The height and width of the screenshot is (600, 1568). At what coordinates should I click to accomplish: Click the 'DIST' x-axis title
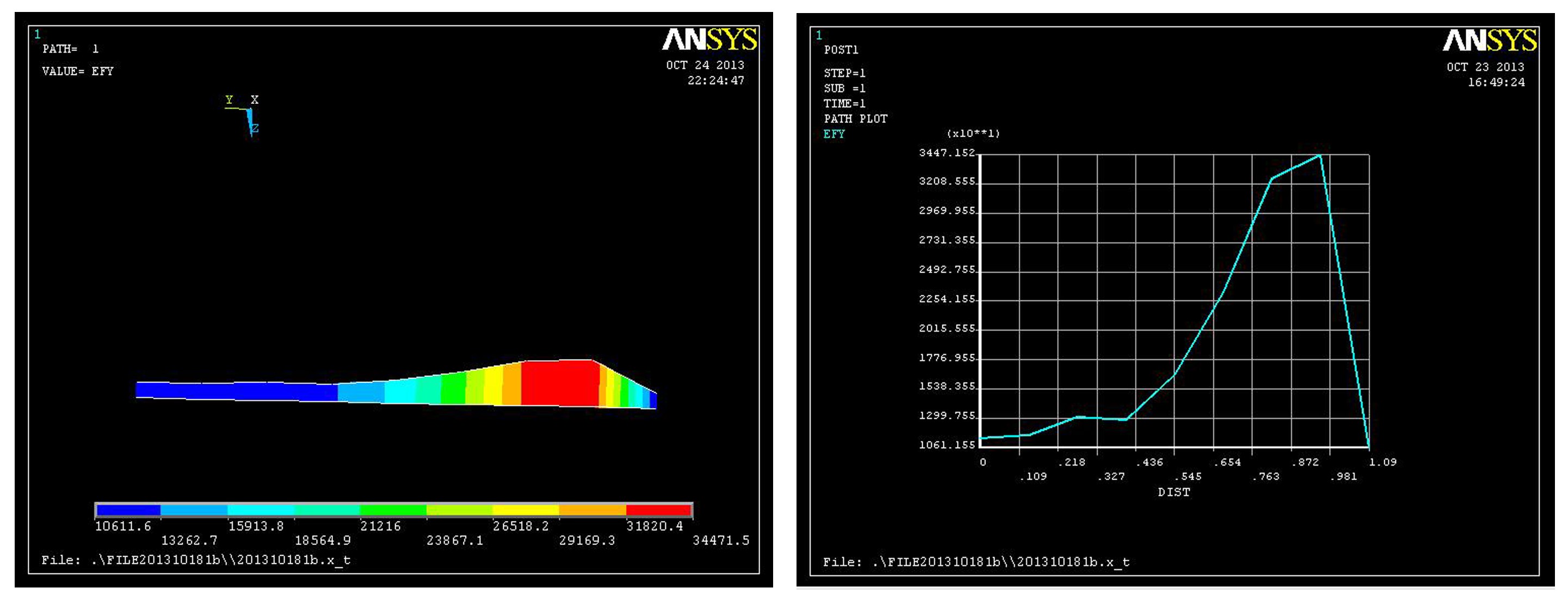tap(1174, 492)
